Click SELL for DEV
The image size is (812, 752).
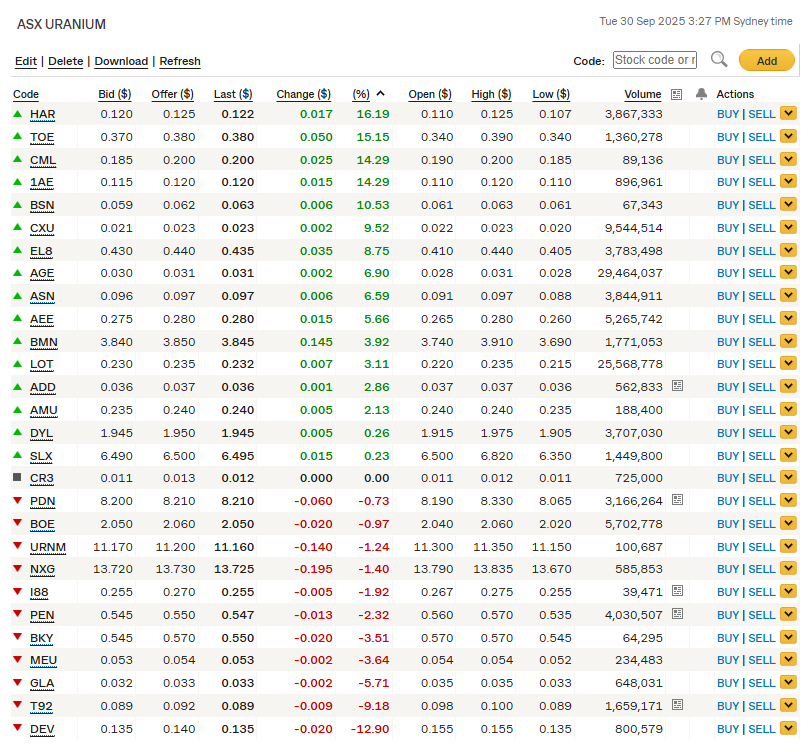click(x=762, y=729)
